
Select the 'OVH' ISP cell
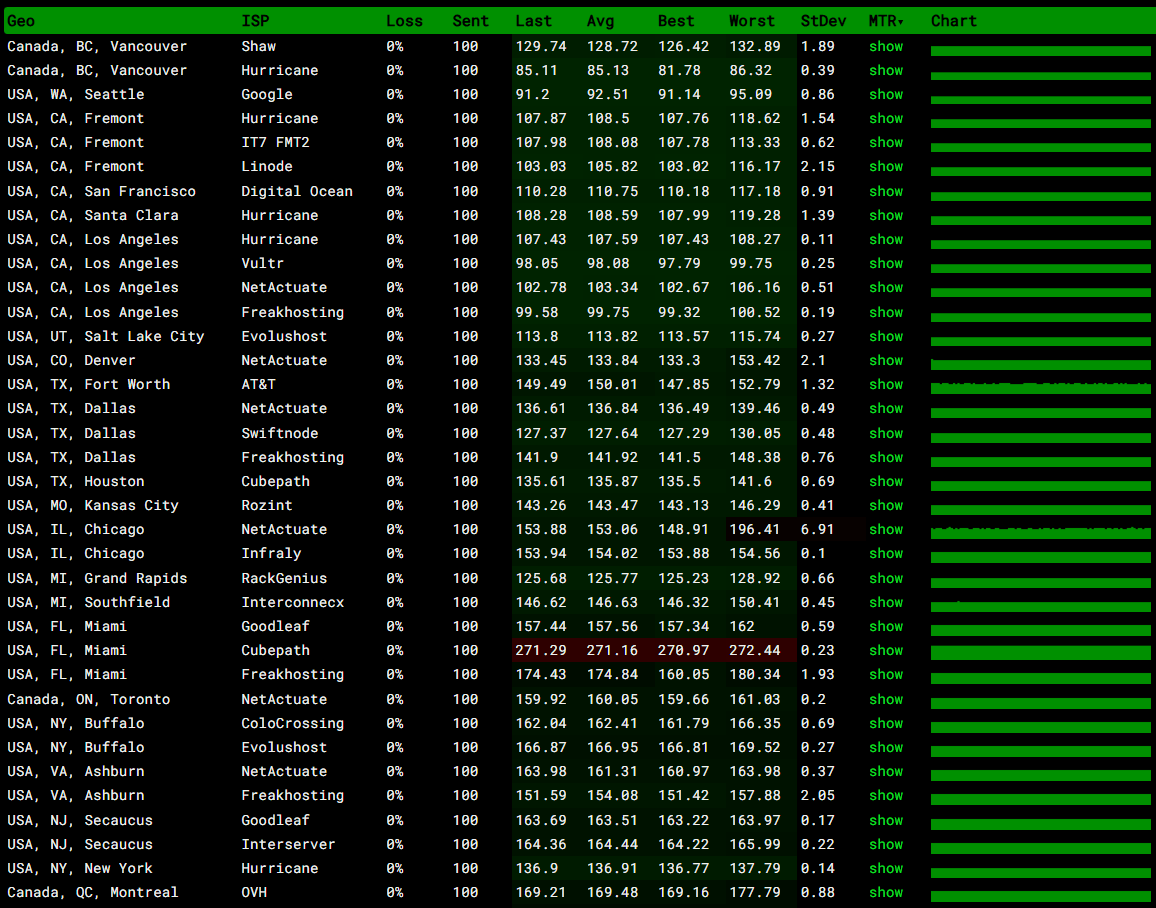pyautogui.click(x=254, y=893)
